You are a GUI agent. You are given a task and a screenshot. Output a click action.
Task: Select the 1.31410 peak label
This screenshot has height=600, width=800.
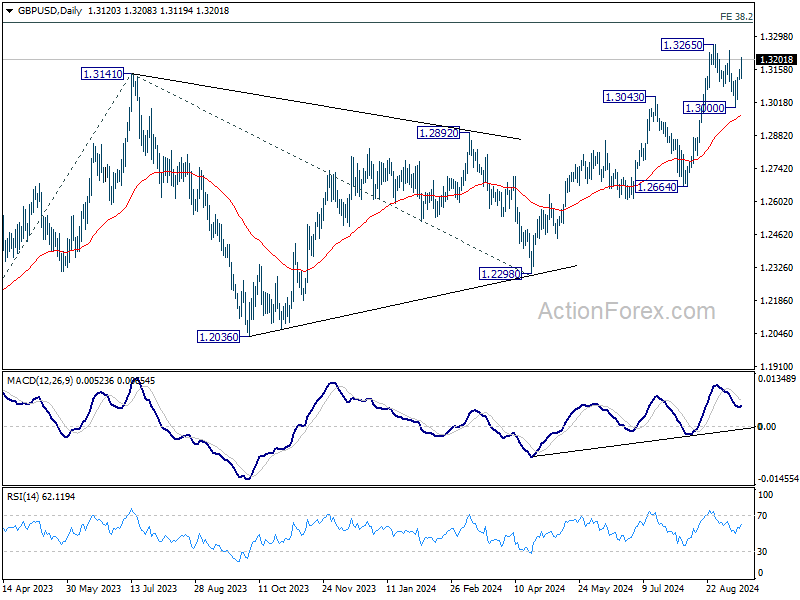coord(103,74)
